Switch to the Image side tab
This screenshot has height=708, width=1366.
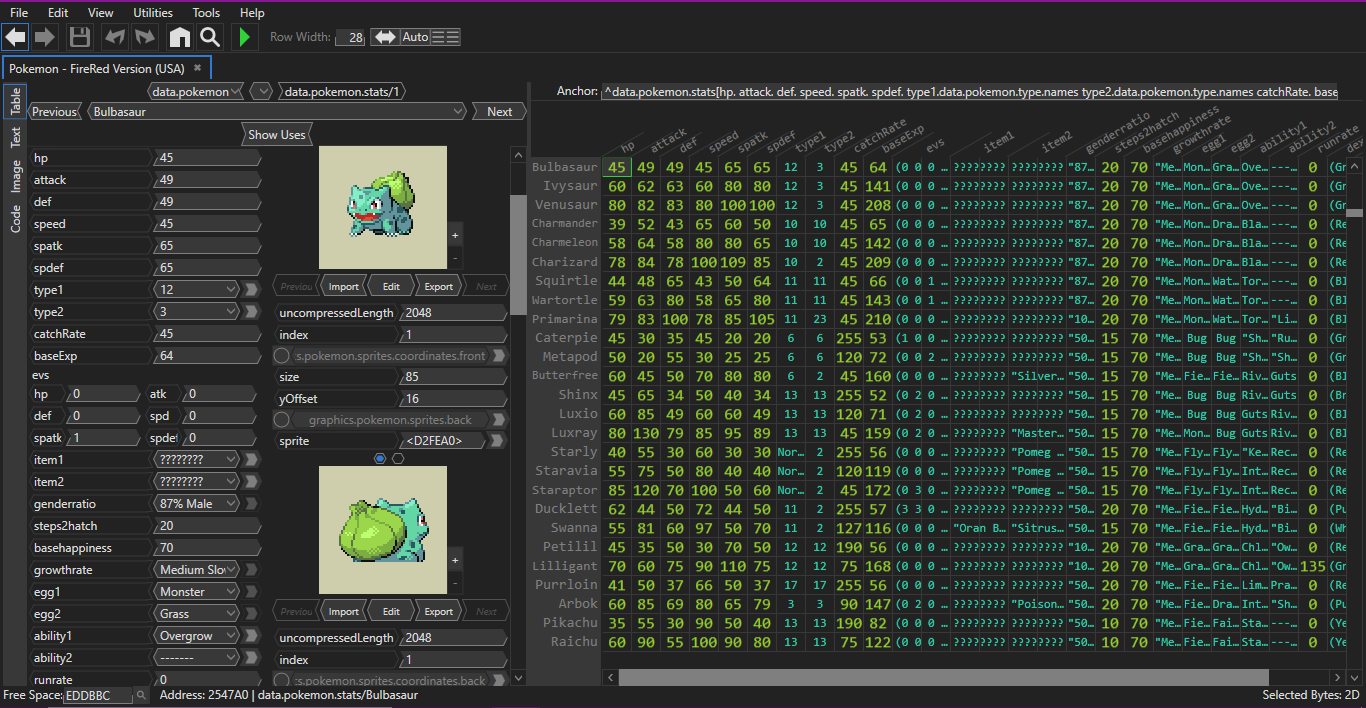coord(16,176)
